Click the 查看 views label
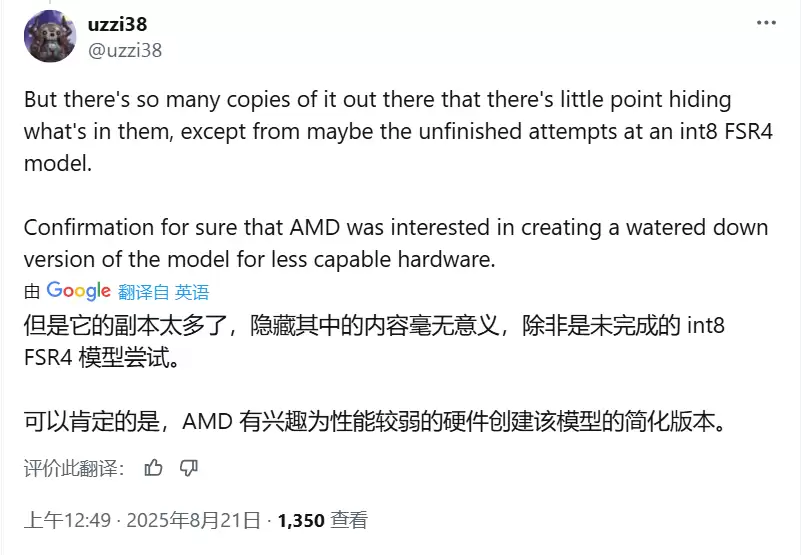This screenshot has width=801, height=555. (349, 520)
